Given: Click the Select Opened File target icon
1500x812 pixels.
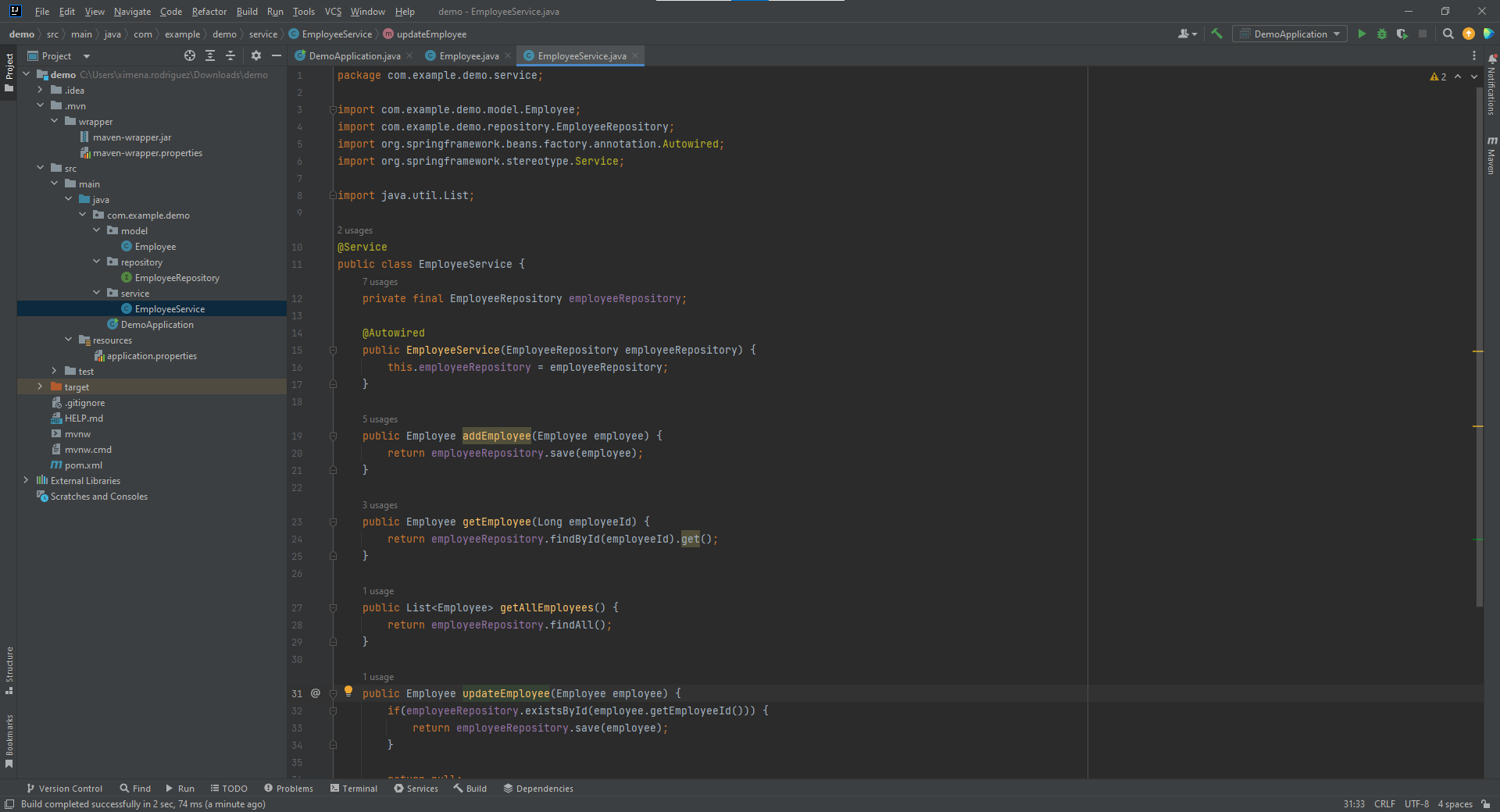Looking at the screenshot, I should pos(190,55).
